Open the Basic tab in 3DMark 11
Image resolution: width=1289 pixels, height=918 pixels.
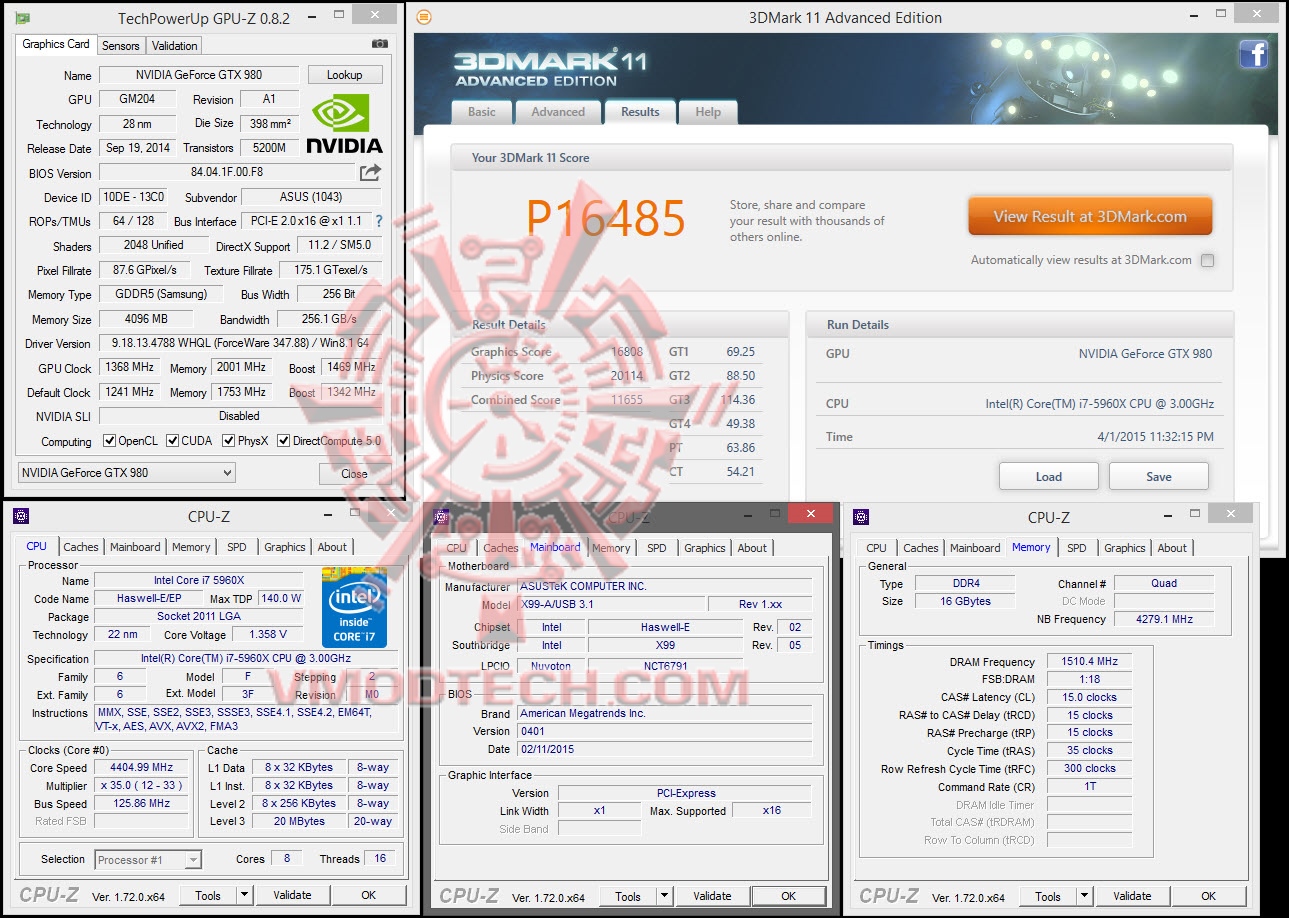click(x=482, y=112)
